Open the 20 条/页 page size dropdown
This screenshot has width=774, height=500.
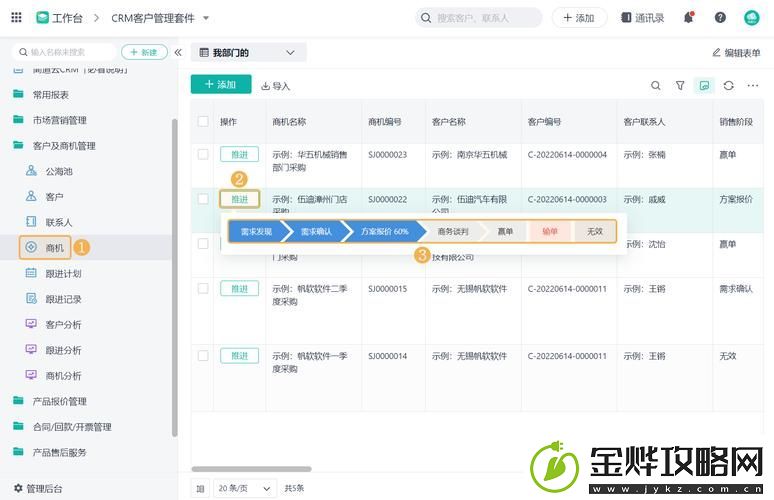245,488
